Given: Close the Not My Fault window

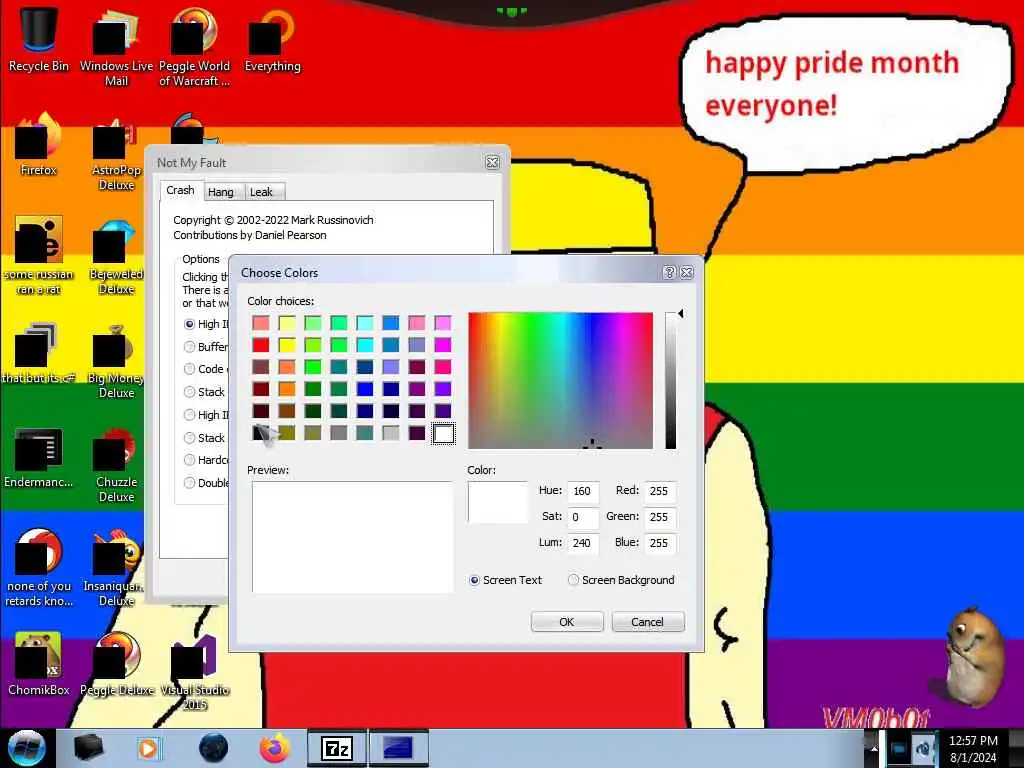Looking at the screenshot, I should pos(492,163).
